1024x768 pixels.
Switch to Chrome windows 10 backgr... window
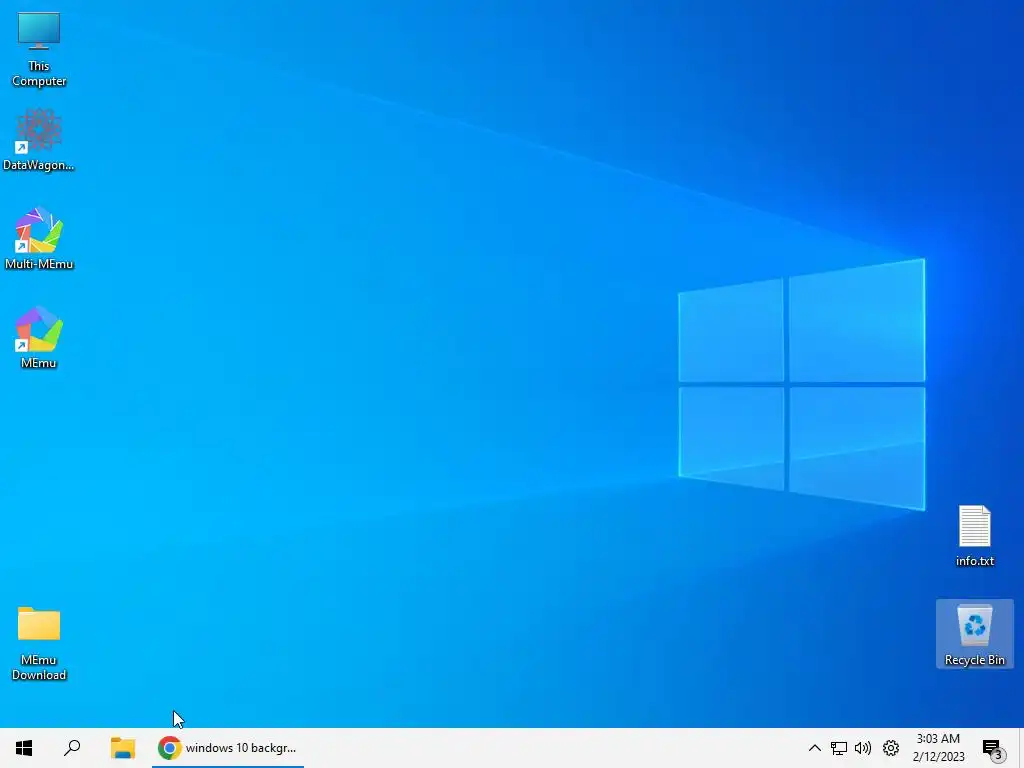(x=228, y=748)
